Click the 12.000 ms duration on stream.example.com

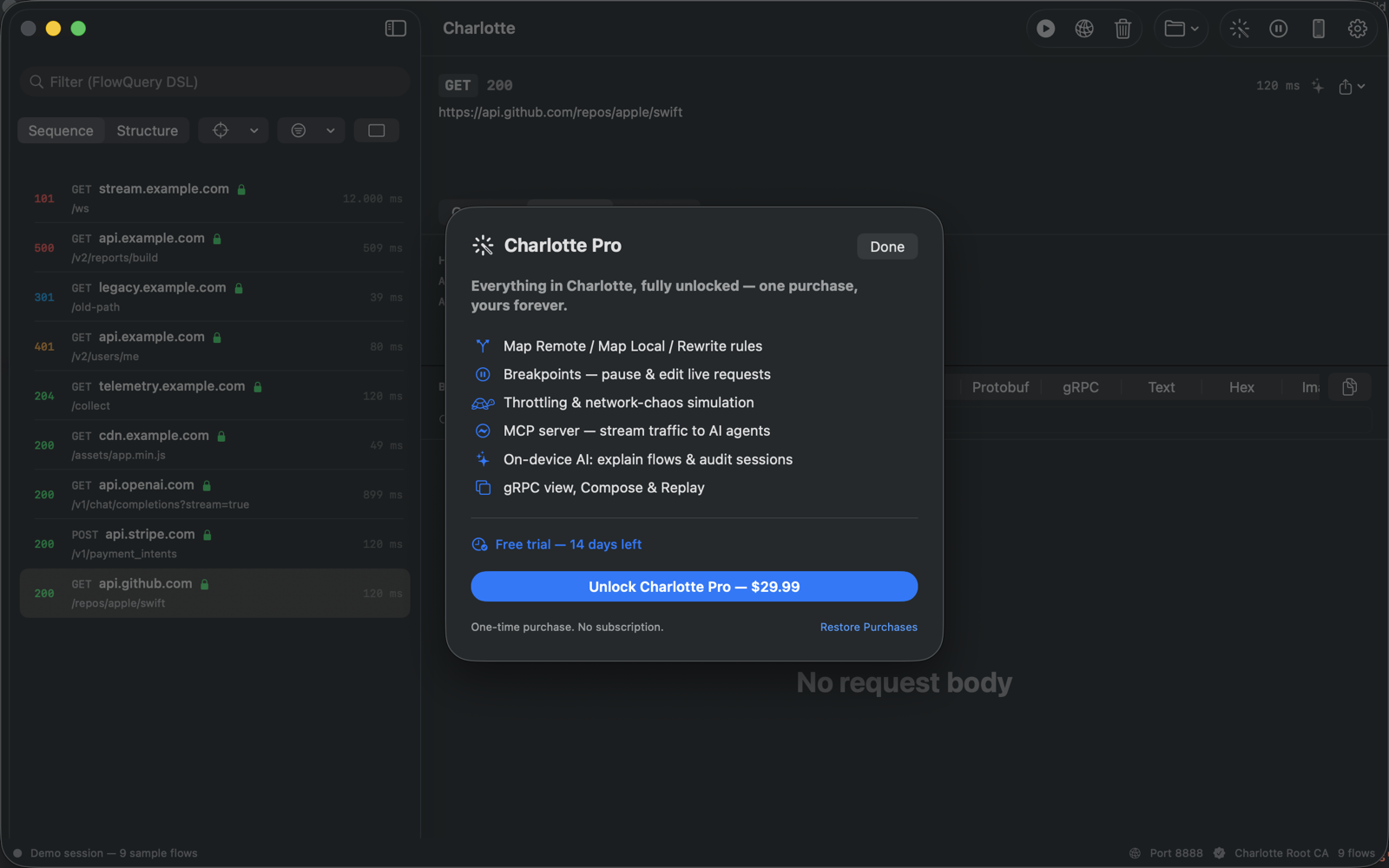(x=372, y=199)
